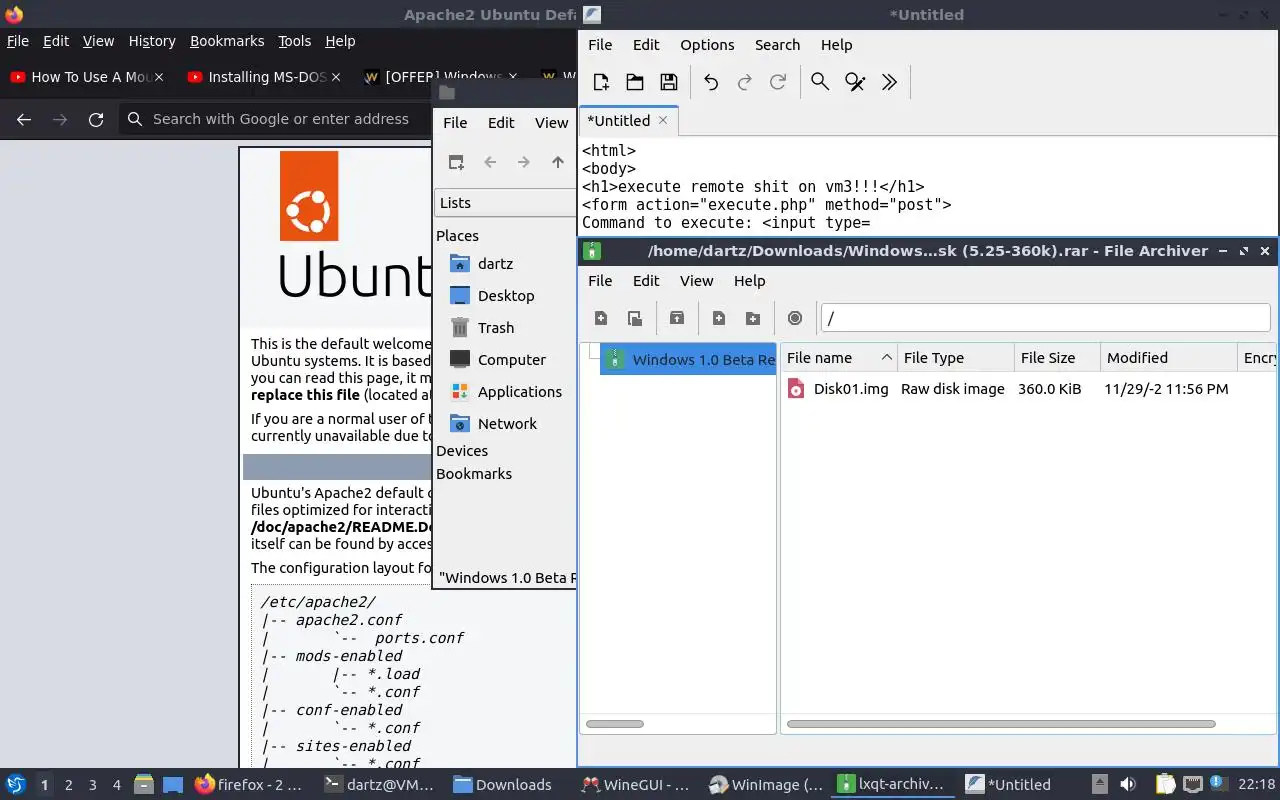Close the *Untitled tab in editor
Viewport: 1280px width, 800px height.
[663, 120]
